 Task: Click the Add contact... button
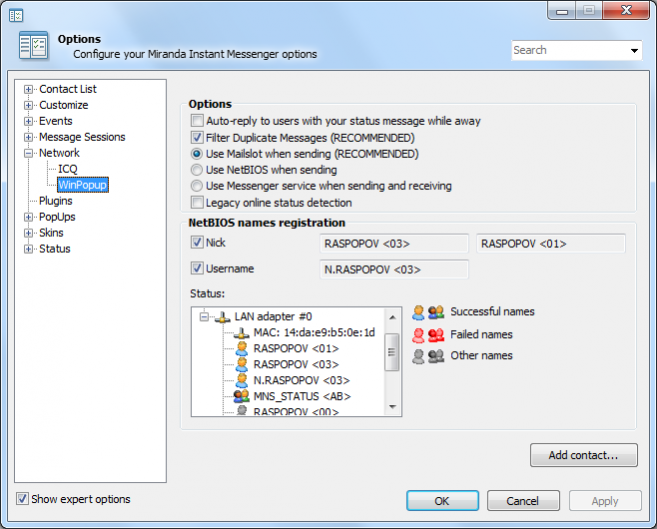[x=584, y=455]
